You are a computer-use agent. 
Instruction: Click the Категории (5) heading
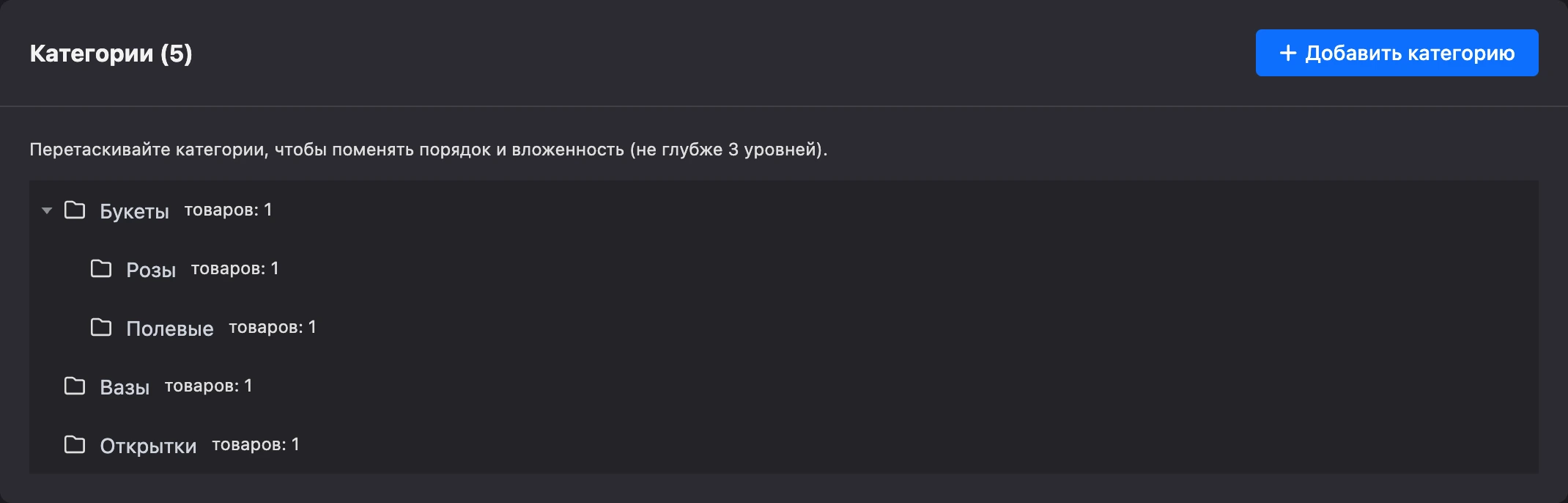pyautogui.click(x=111, y=54)
